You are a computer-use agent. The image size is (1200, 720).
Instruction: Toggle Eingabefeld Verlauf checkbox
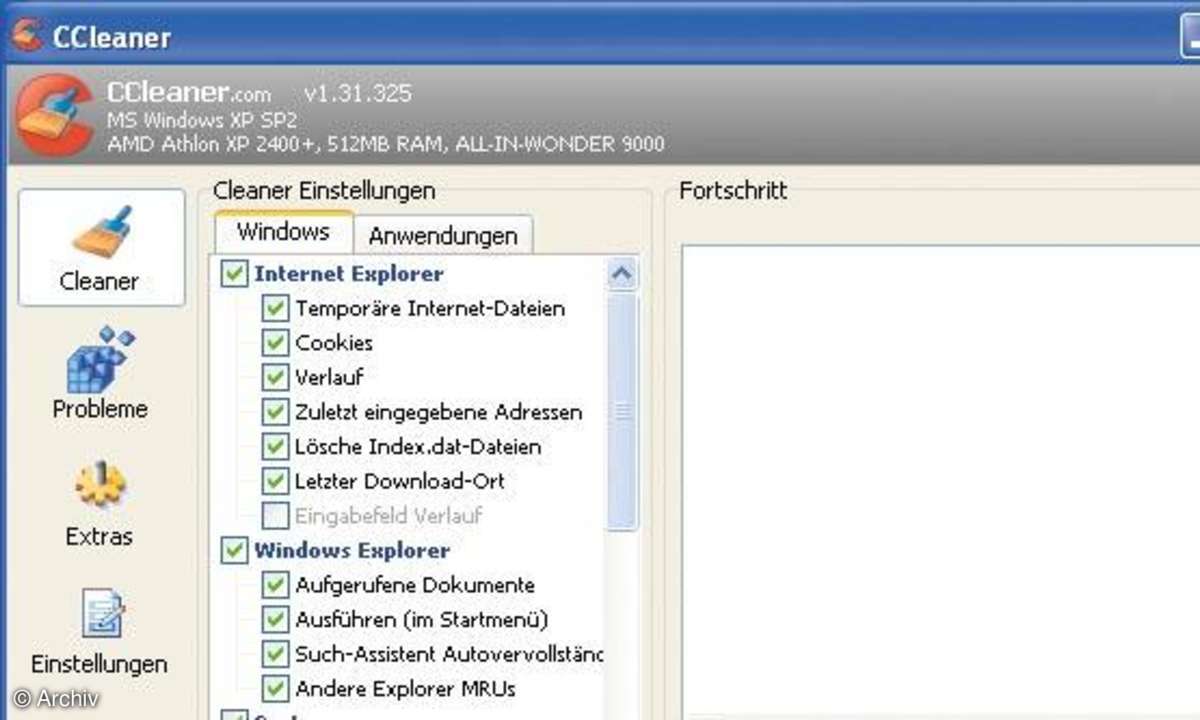tap(275, 515)
